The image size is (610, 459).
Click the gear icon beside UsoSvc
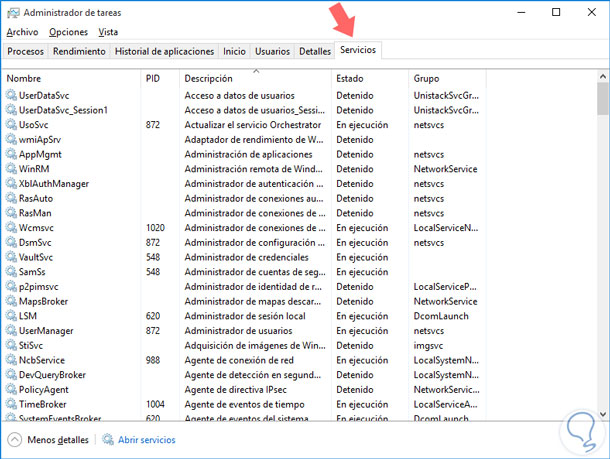tap(11, 124)
